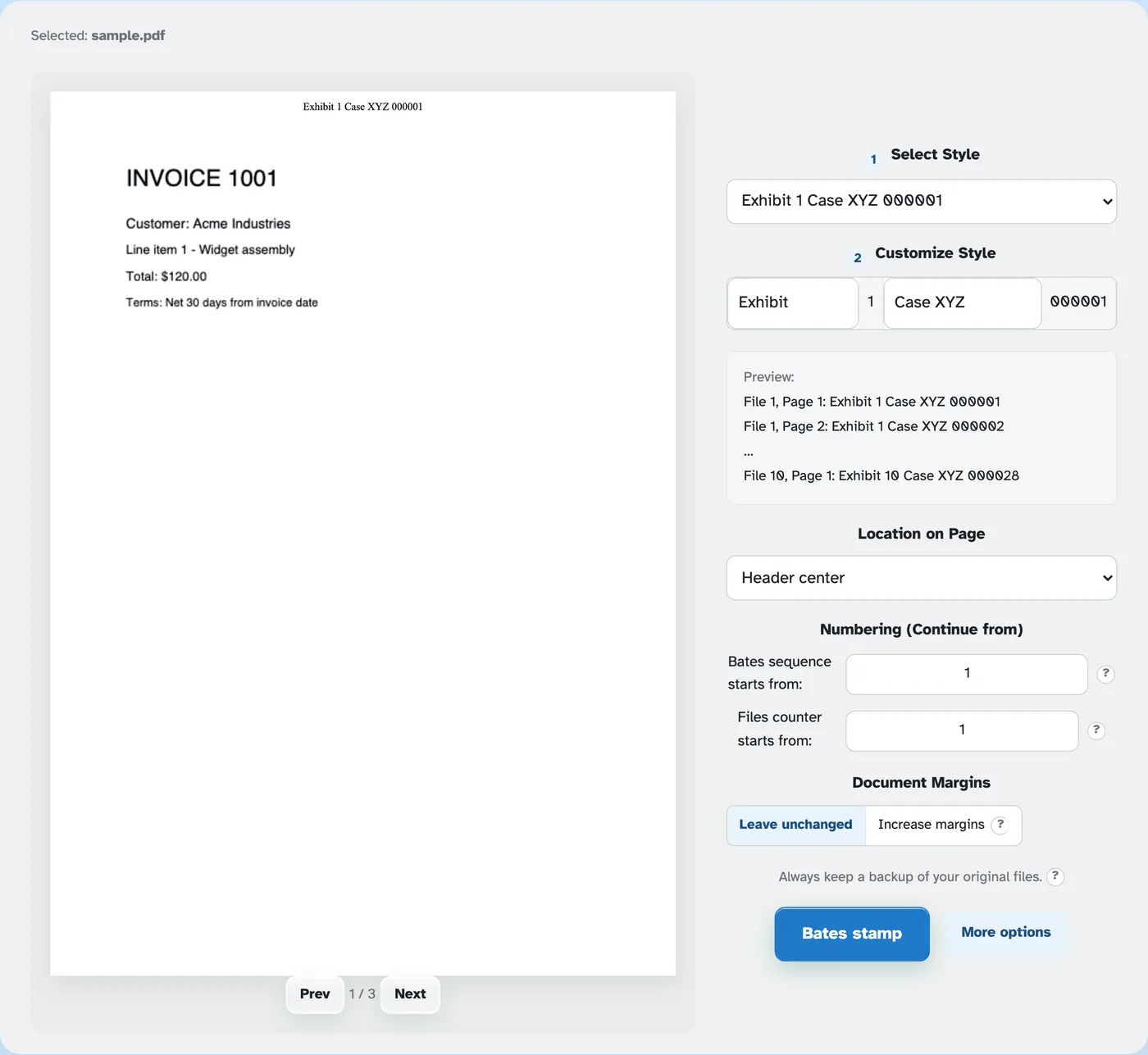Screen dimensions: 1148x1055
Task: Focus Files counter starts from field
Action: click(962, 730)
